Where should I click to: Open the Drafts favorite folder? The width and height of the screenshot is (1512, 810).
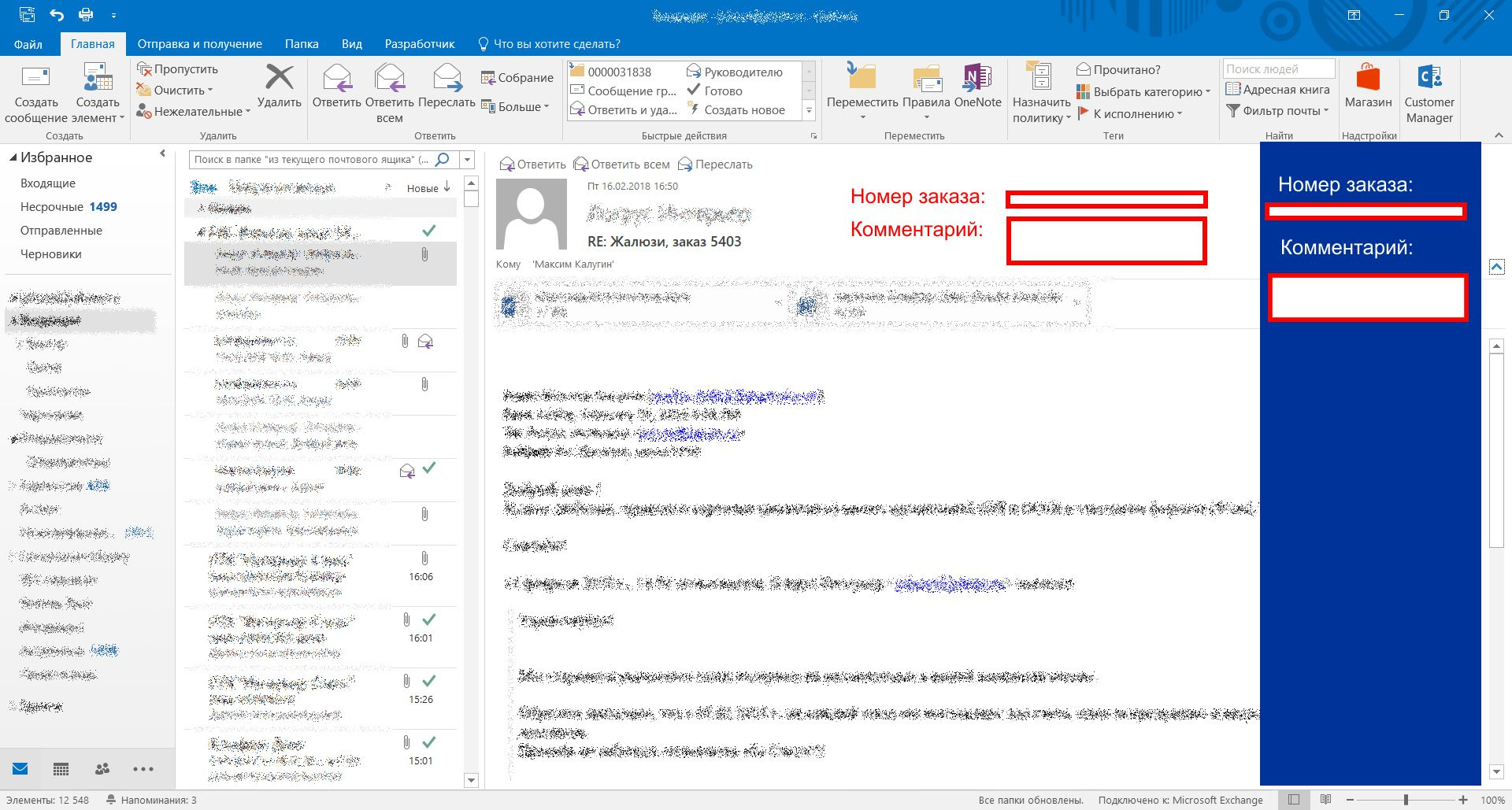tap(51, 253)
